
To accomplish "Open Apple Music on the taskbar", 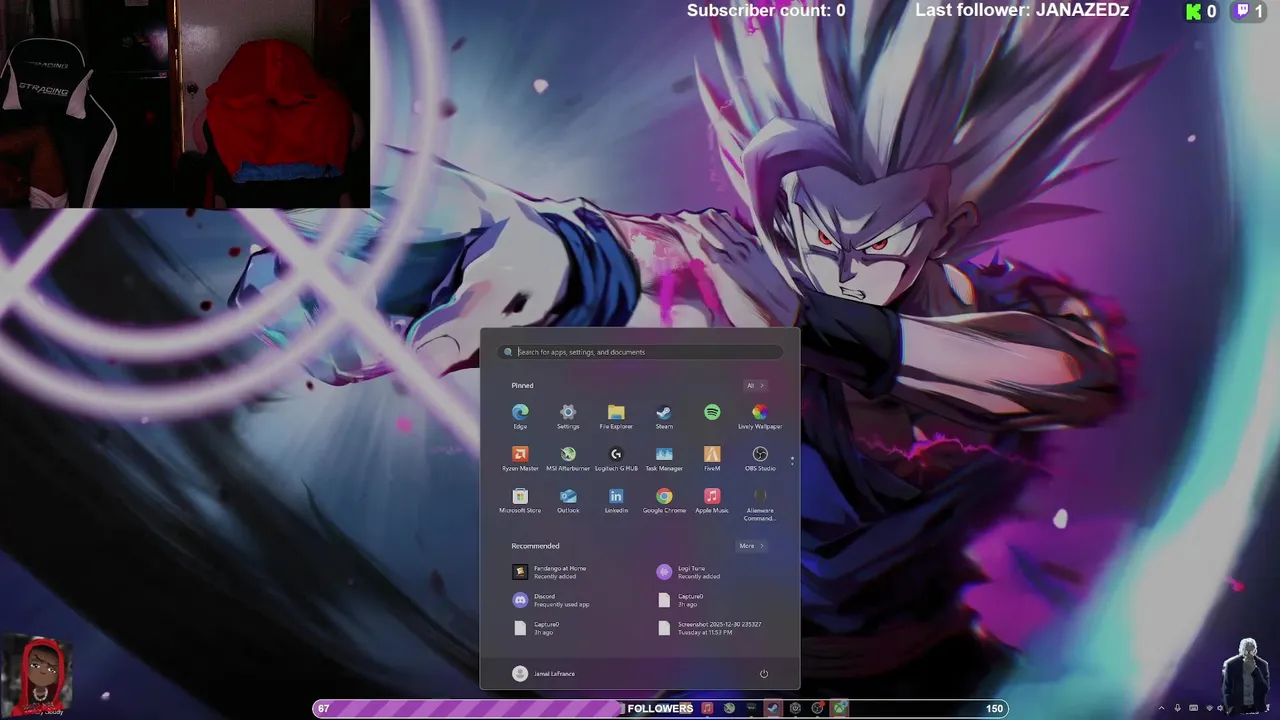I will tap(707, 708).
